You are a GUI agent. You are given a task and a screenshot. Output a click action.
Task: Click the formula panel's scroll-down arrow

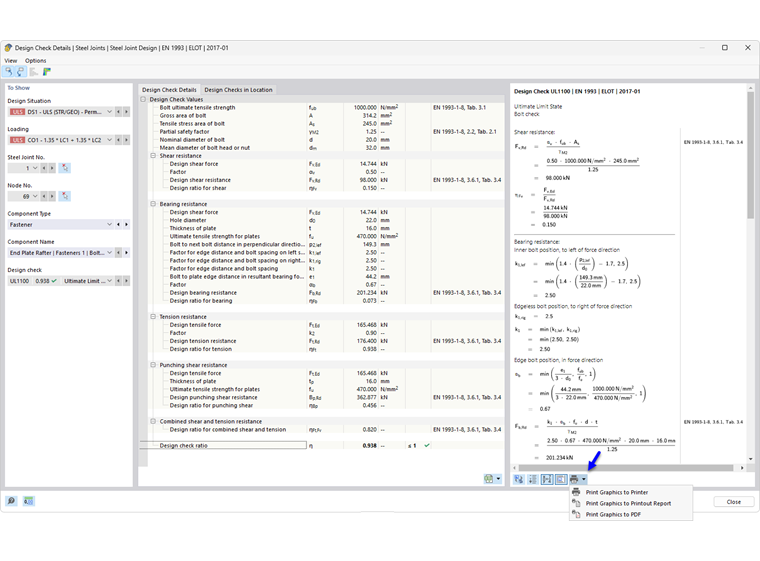(750, 459)
